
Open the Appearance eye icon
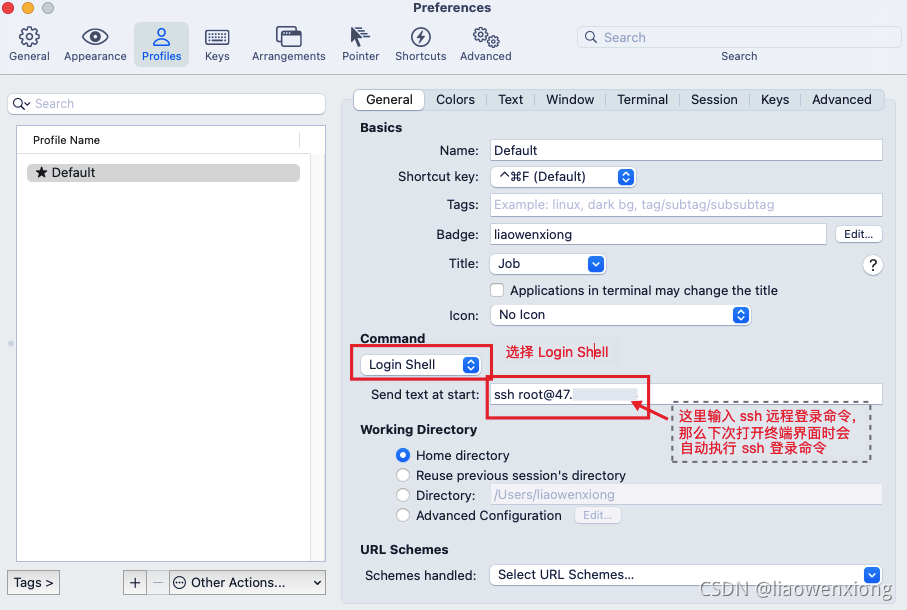point(95,37)
